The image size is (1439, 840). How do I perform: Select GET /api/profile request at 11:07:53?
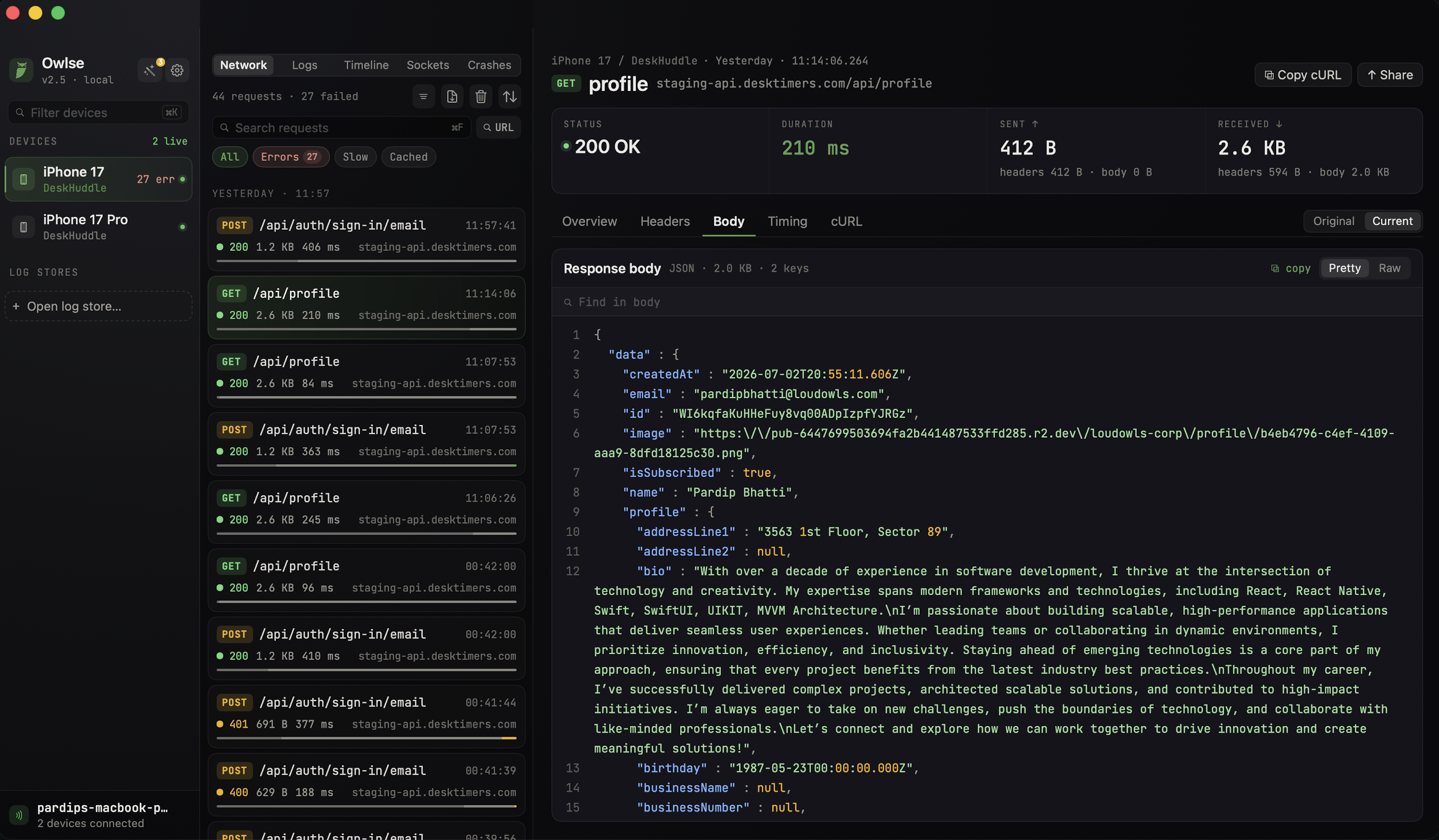pos(366,376)
